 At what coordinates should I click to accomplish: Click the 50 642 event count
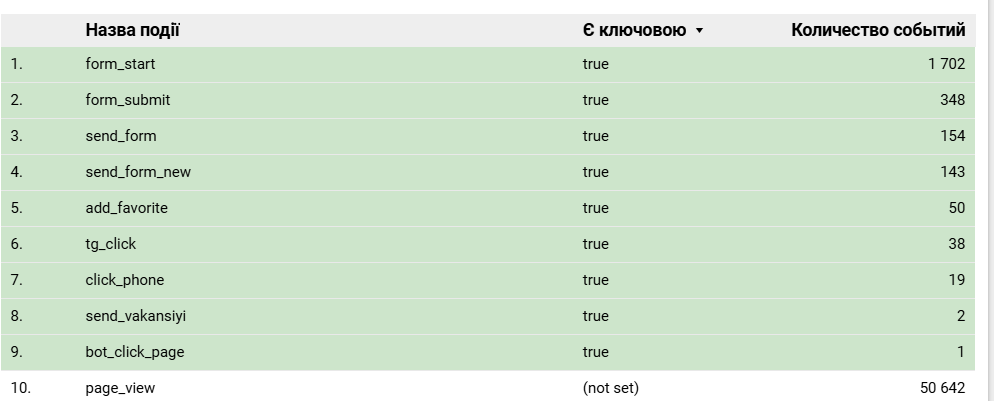(x=942, y=388)
